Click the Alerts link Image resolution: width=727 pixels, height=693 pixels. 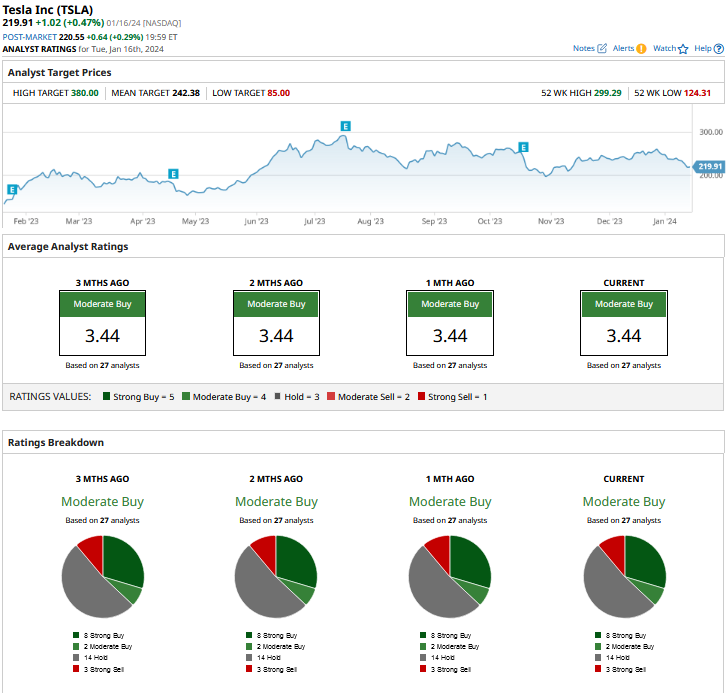623,48
